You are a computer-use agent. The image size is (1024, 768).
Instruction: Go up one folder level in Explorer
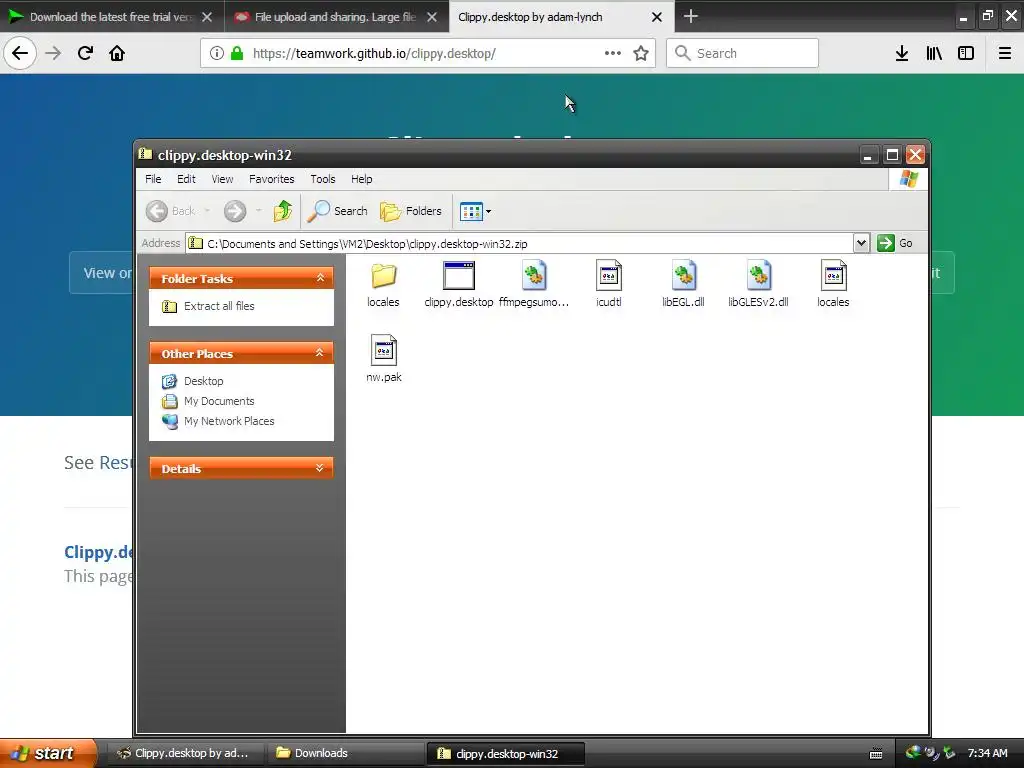[x=282, y=211]
